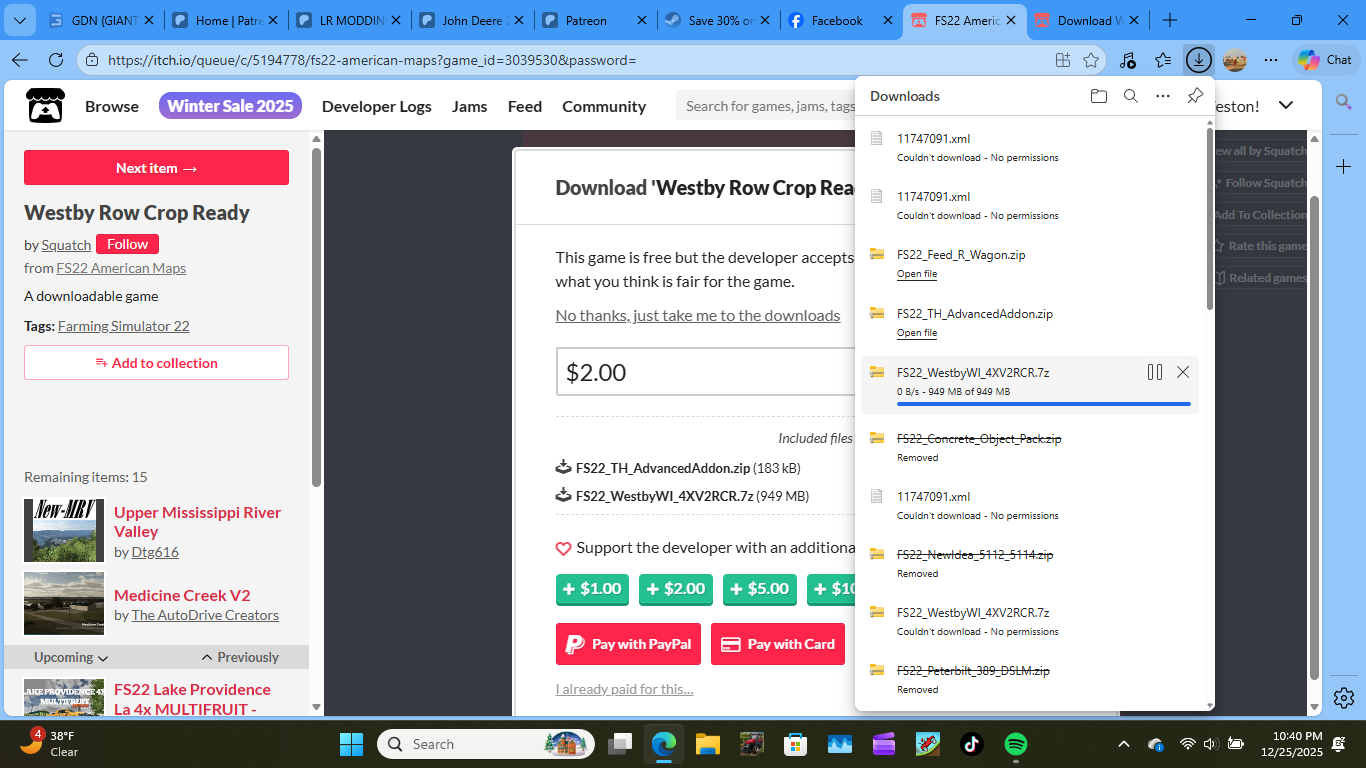1366x768 pixels.
Task: Open Browse in itch.io navigation
Action: pos(112,106)
